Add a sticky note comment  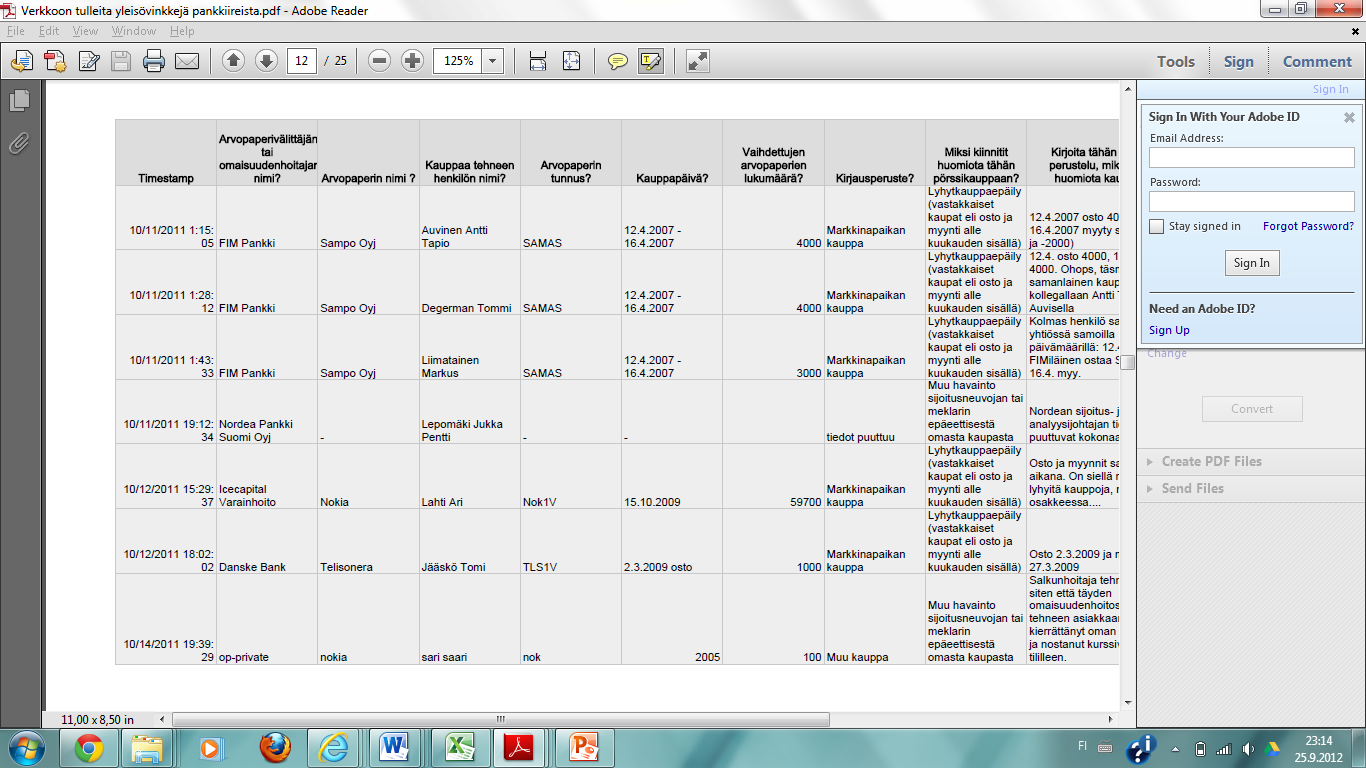pos(618,62)
